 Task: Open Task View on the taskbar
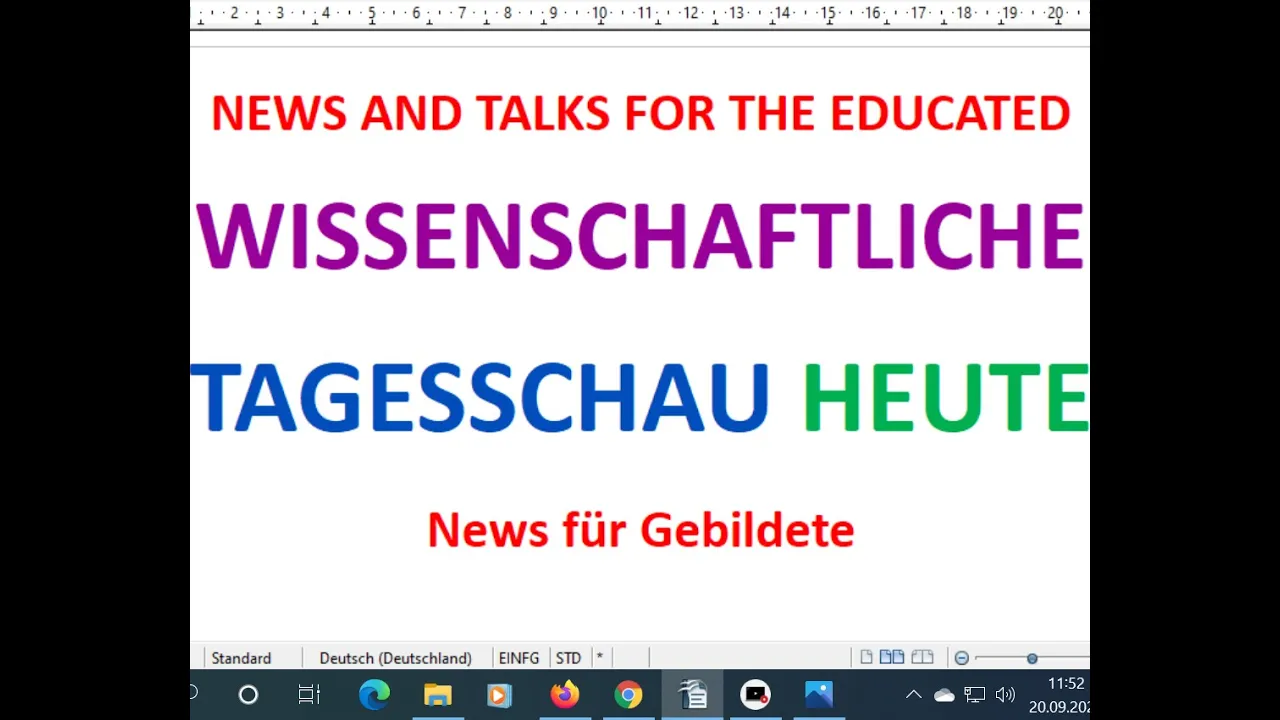point(309,694)
